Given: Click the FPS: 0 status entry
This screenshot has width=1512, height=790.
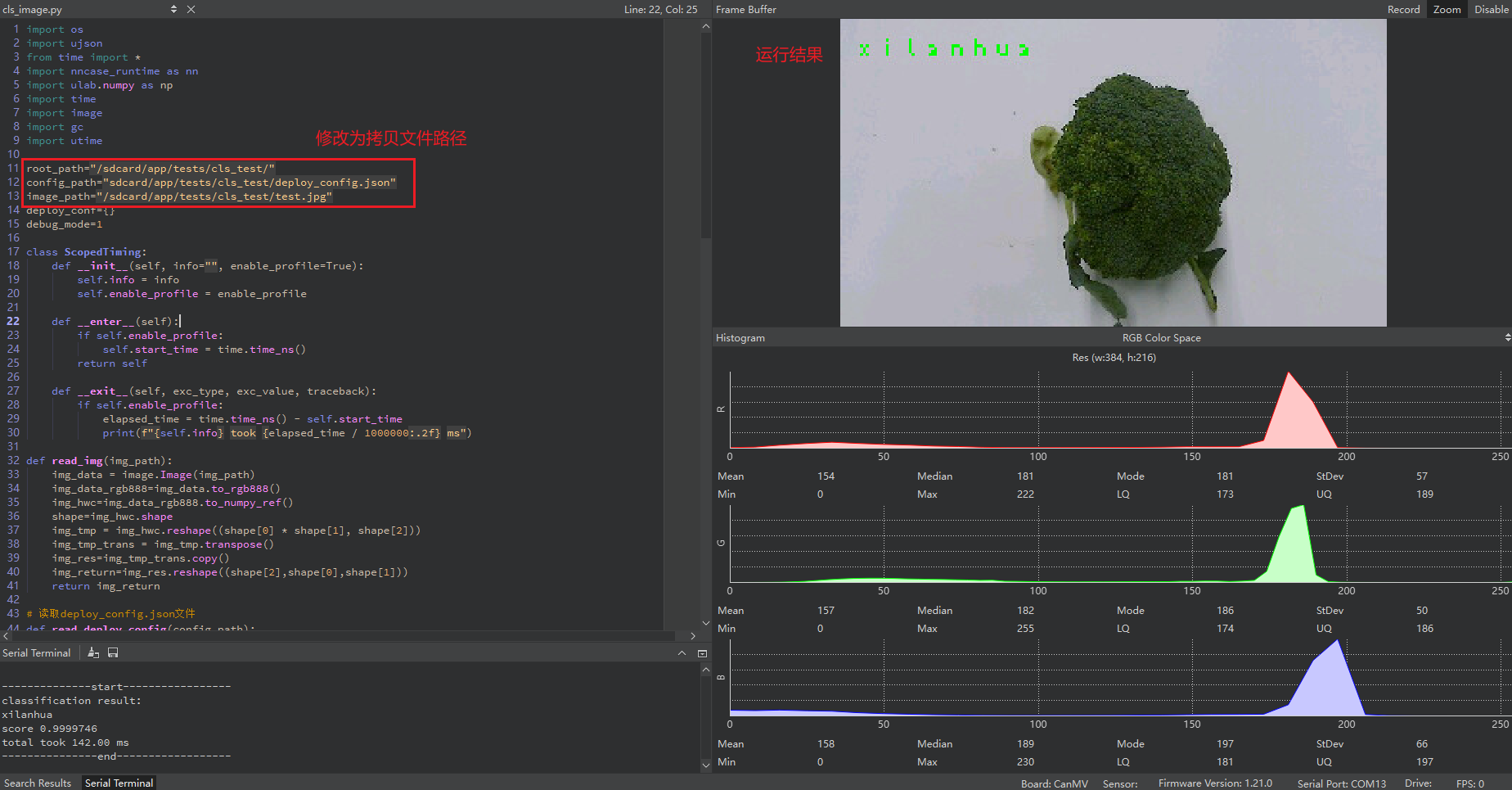Looking at the screenshot, I should point(1469,783).
